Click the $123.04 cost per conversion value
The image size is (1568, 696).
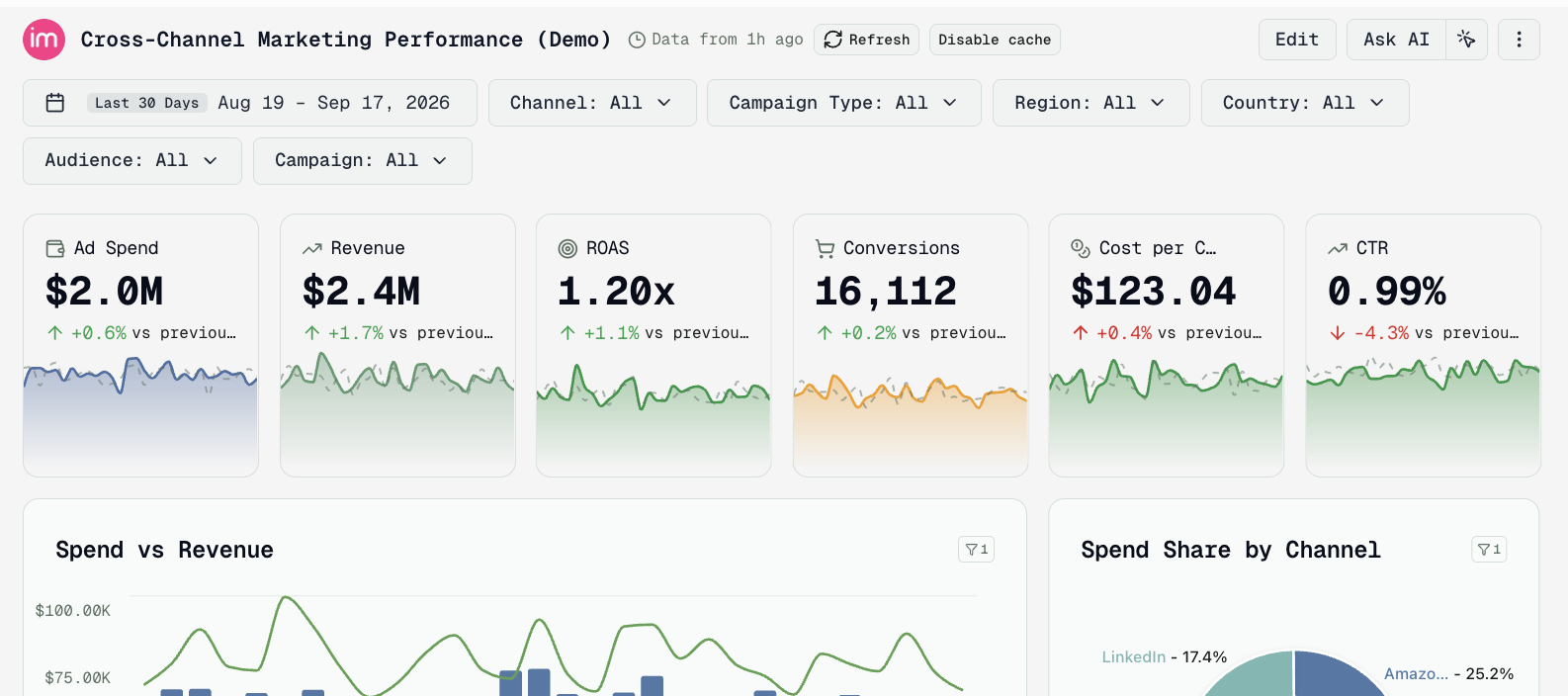[1154, 291]
